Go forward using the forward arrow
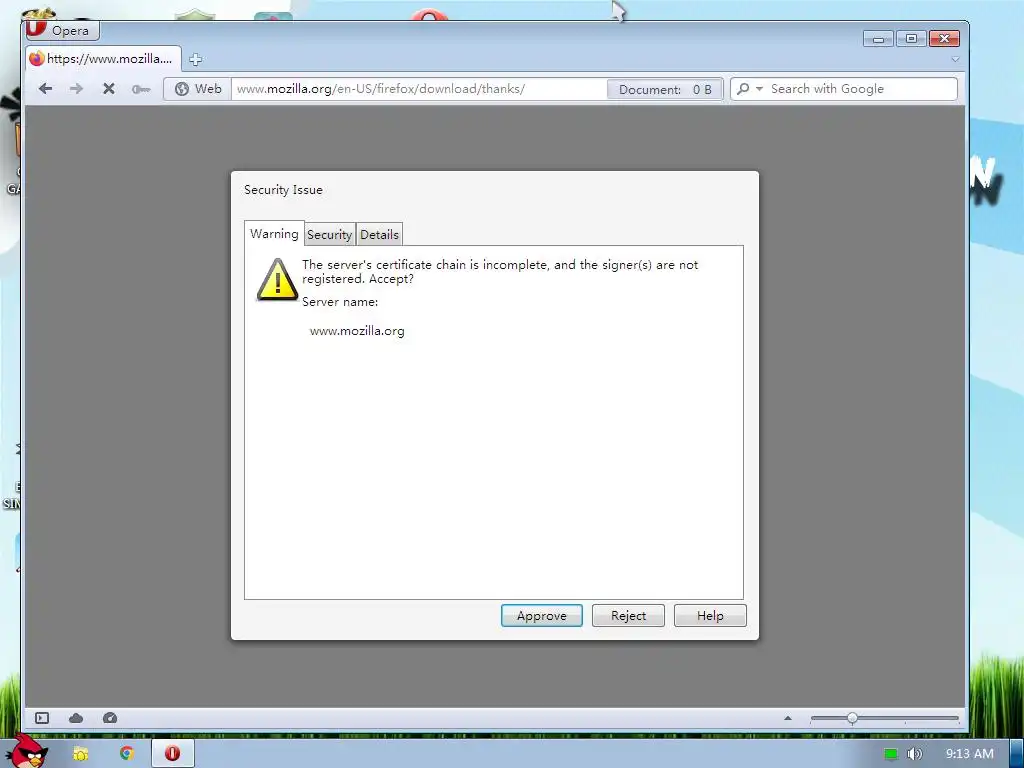 tap(76, 89)
